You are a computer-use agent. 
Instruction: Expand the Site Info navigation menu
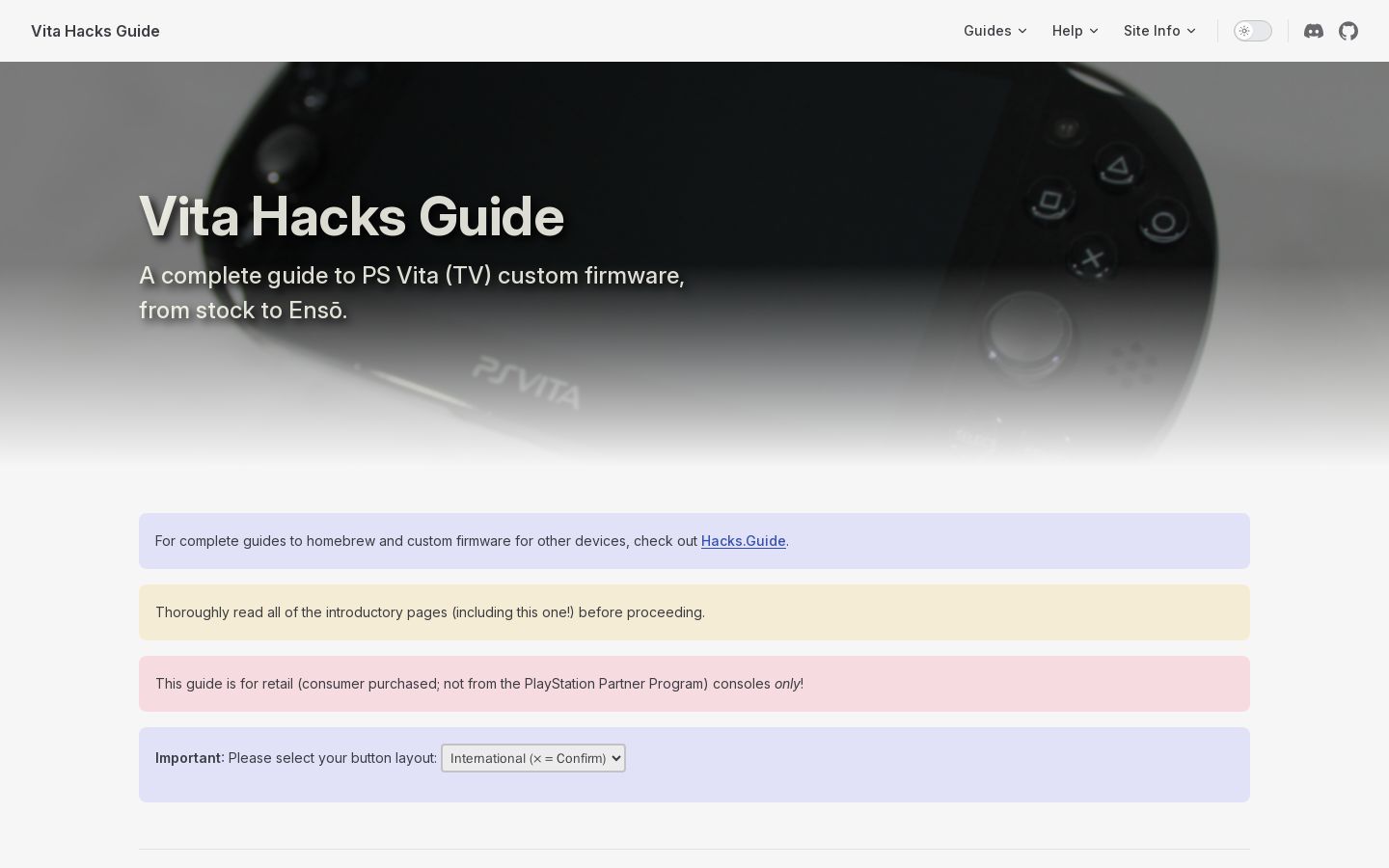(1159, 31)
